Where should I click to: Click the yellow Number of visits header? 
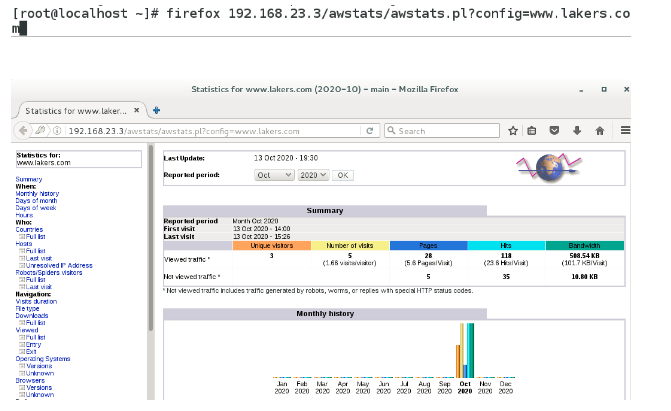pyautogui.click(x=350, y=246)
